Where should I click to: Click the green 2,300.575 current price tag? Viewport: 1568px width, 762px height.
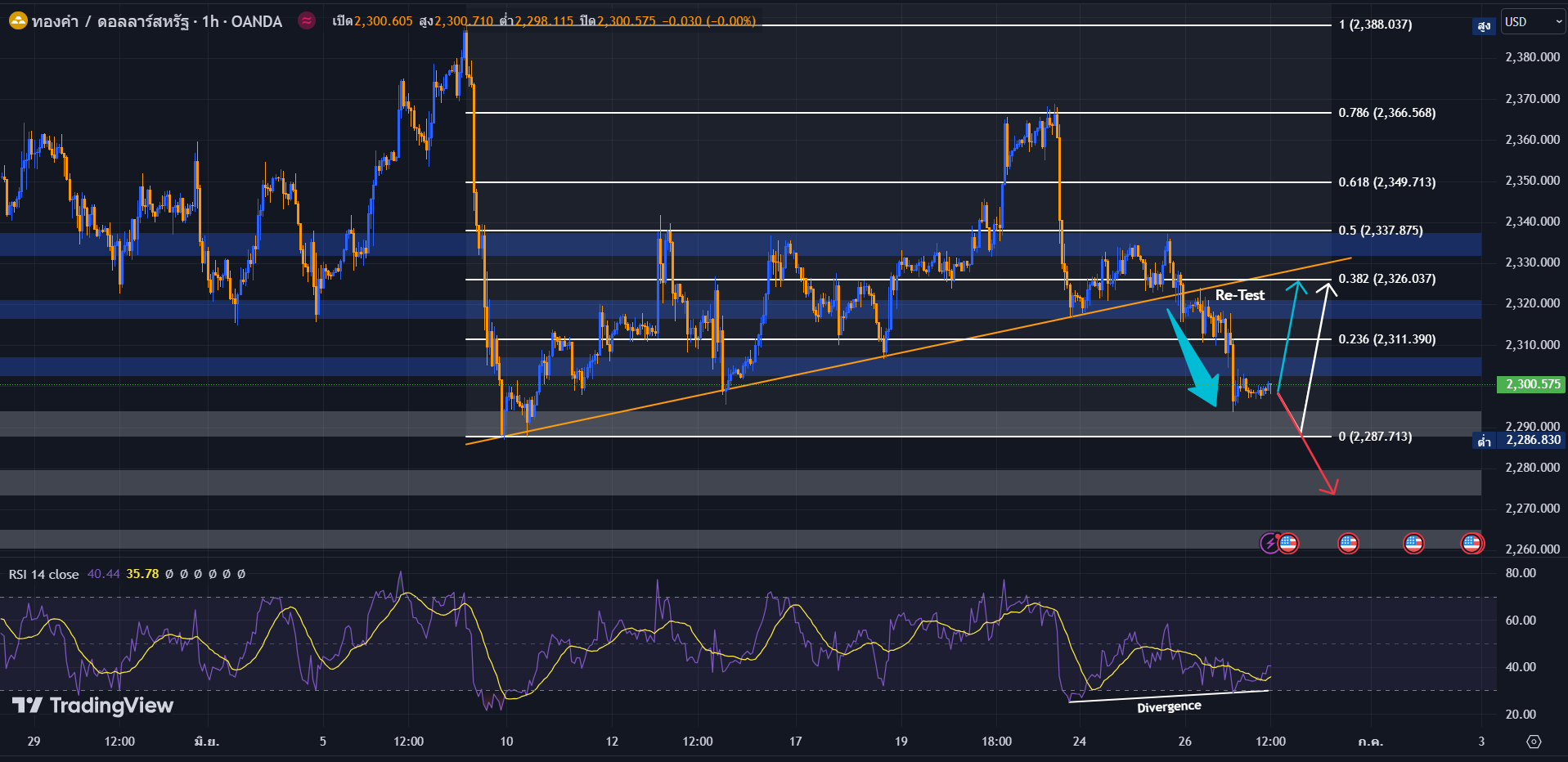click(x=1532, y=384)
